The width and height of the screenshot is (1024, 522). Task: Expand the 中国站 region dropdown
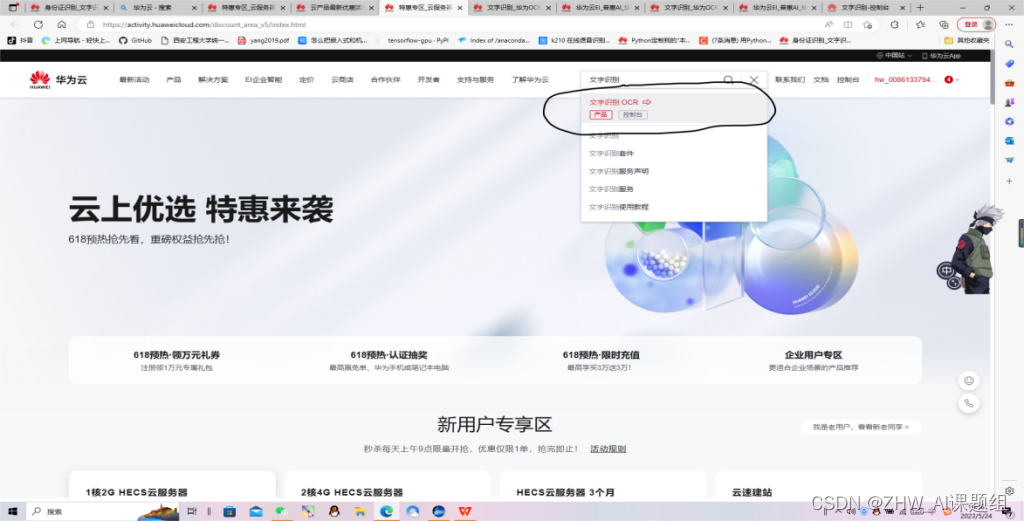[894, 56]
